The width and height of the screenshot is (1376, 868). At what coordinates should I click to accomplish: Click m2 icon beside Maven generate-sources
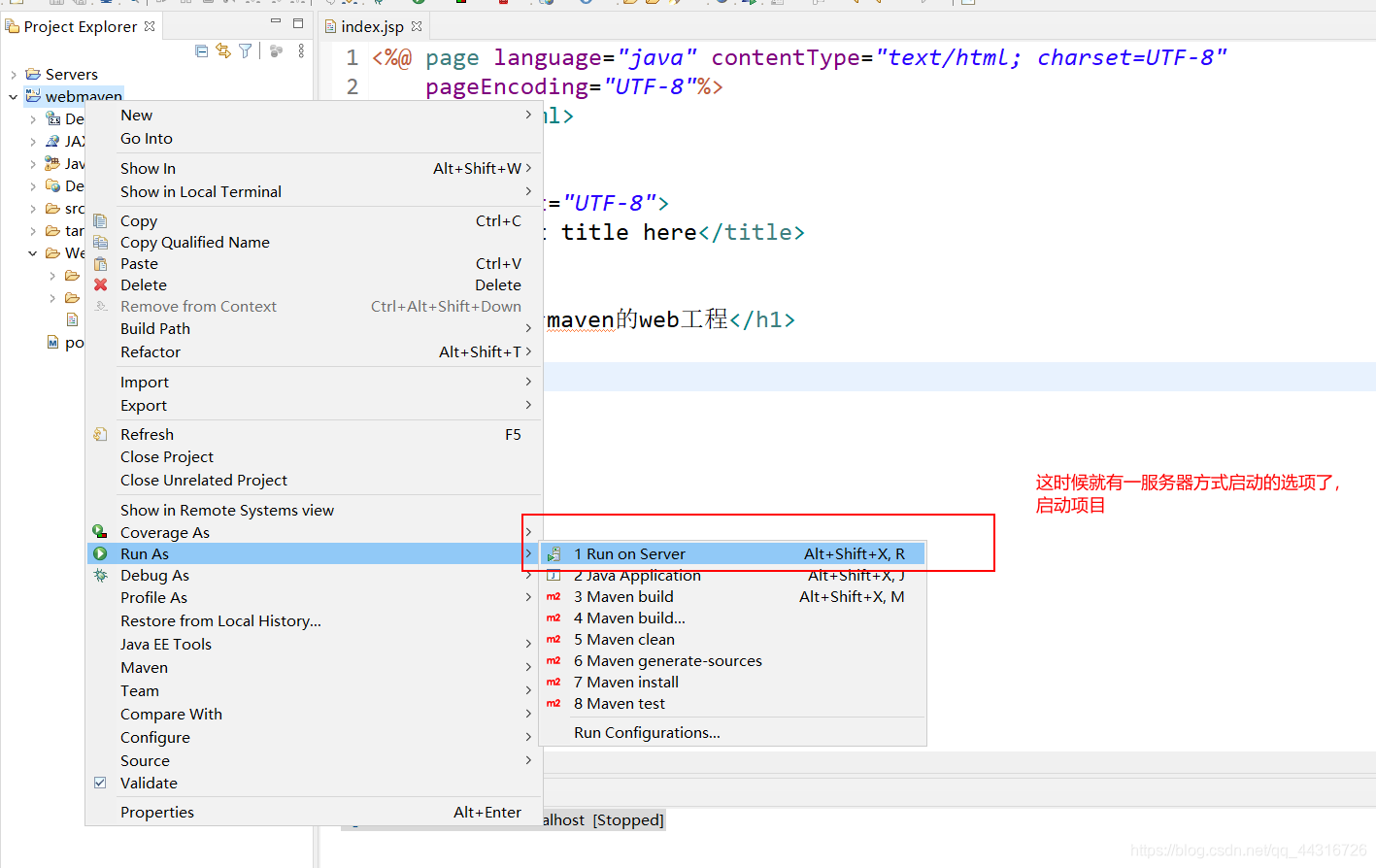point(554,660)
